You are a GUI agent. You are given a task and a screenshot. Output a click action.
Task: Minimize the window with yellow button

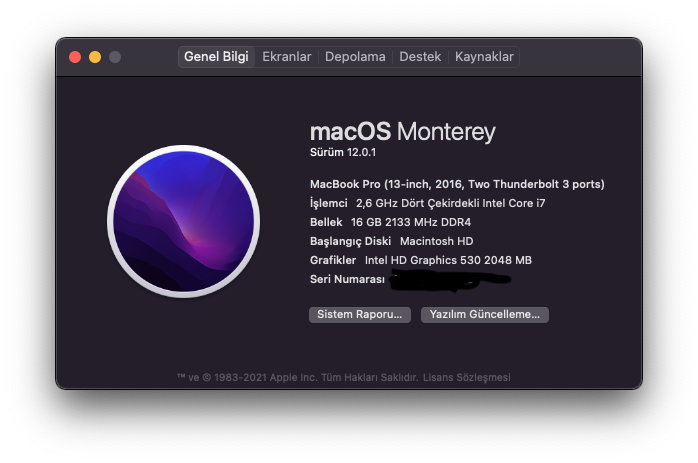point(95,57)
